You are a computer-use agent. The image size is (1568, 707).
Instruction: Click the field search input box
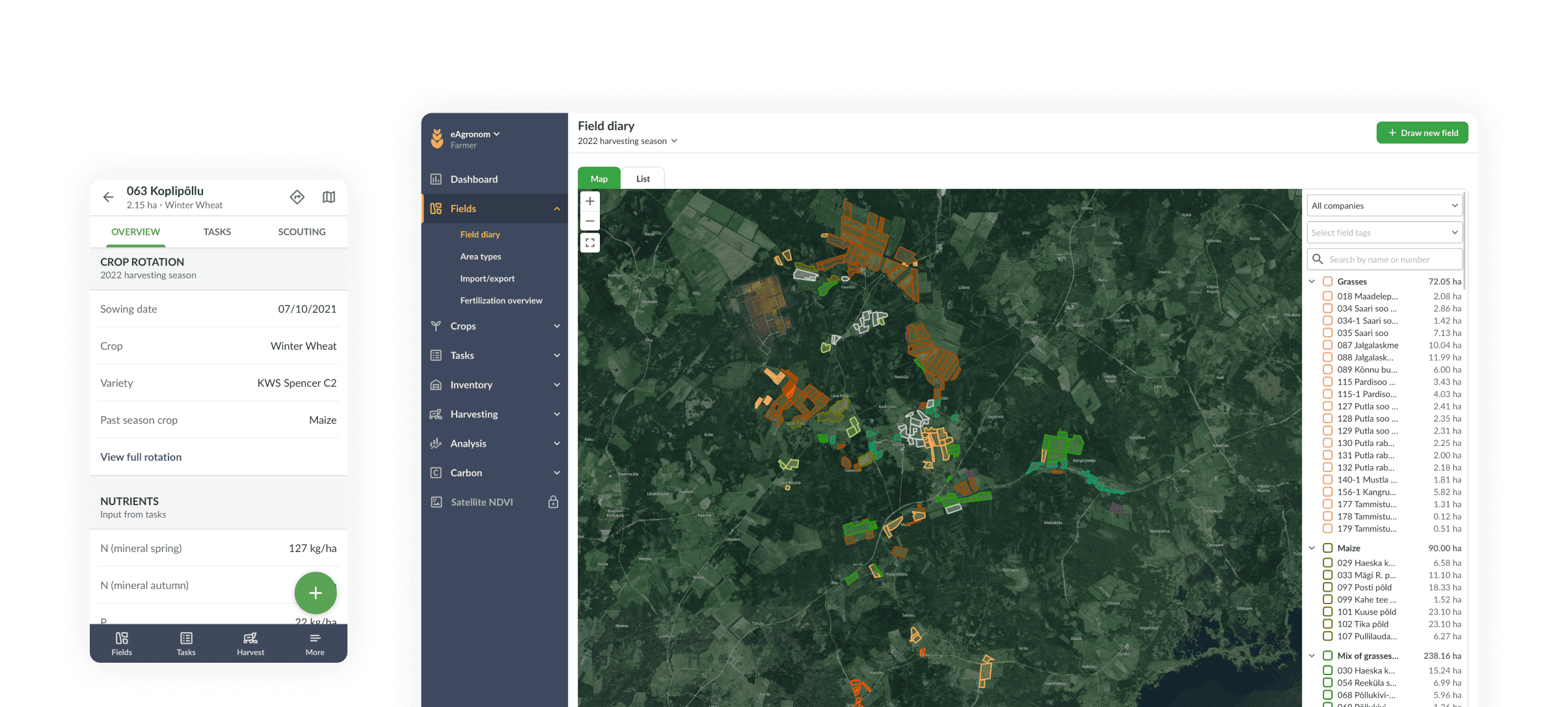tap(1385, 259)
